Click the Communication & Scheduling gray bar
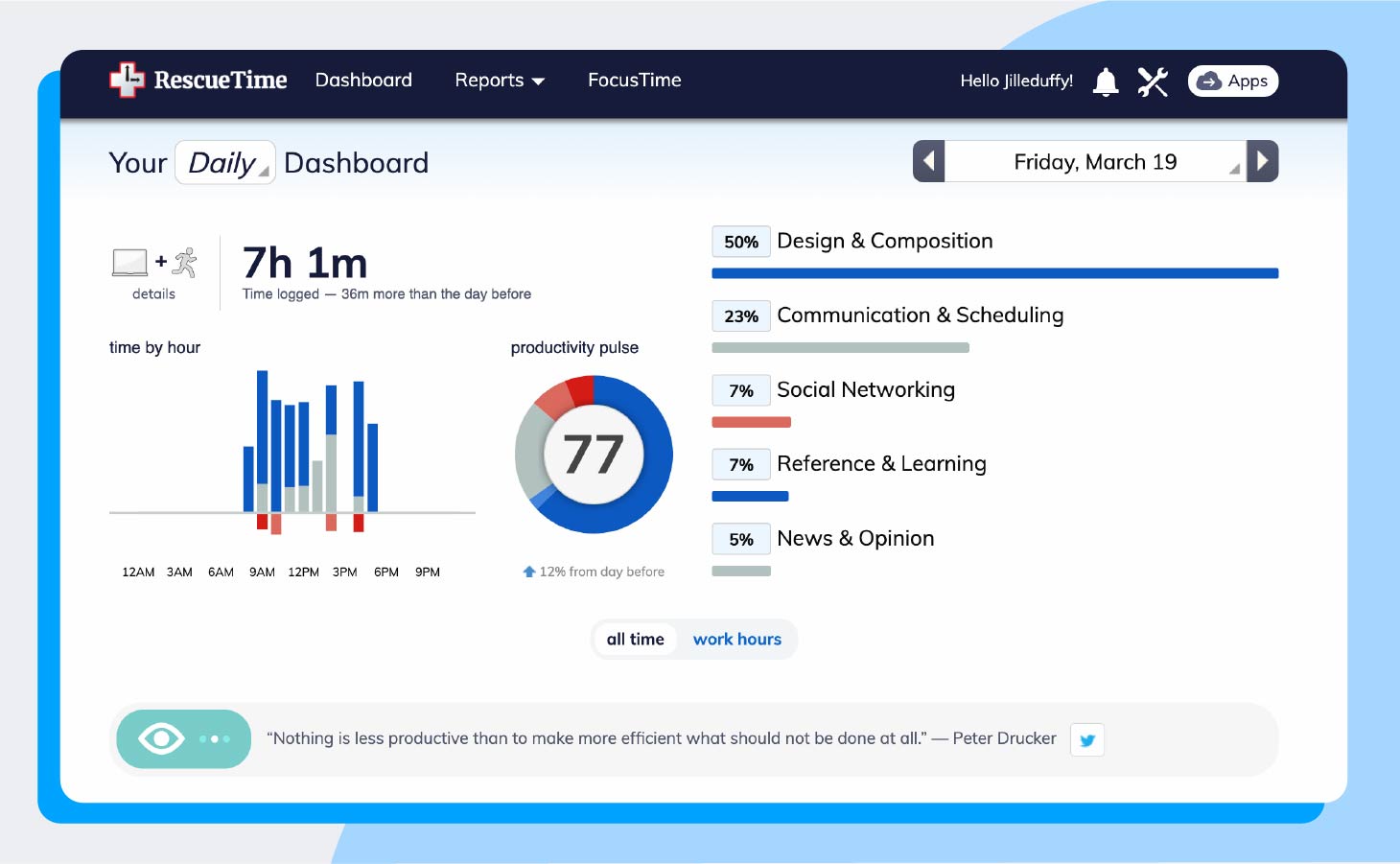 841,348
